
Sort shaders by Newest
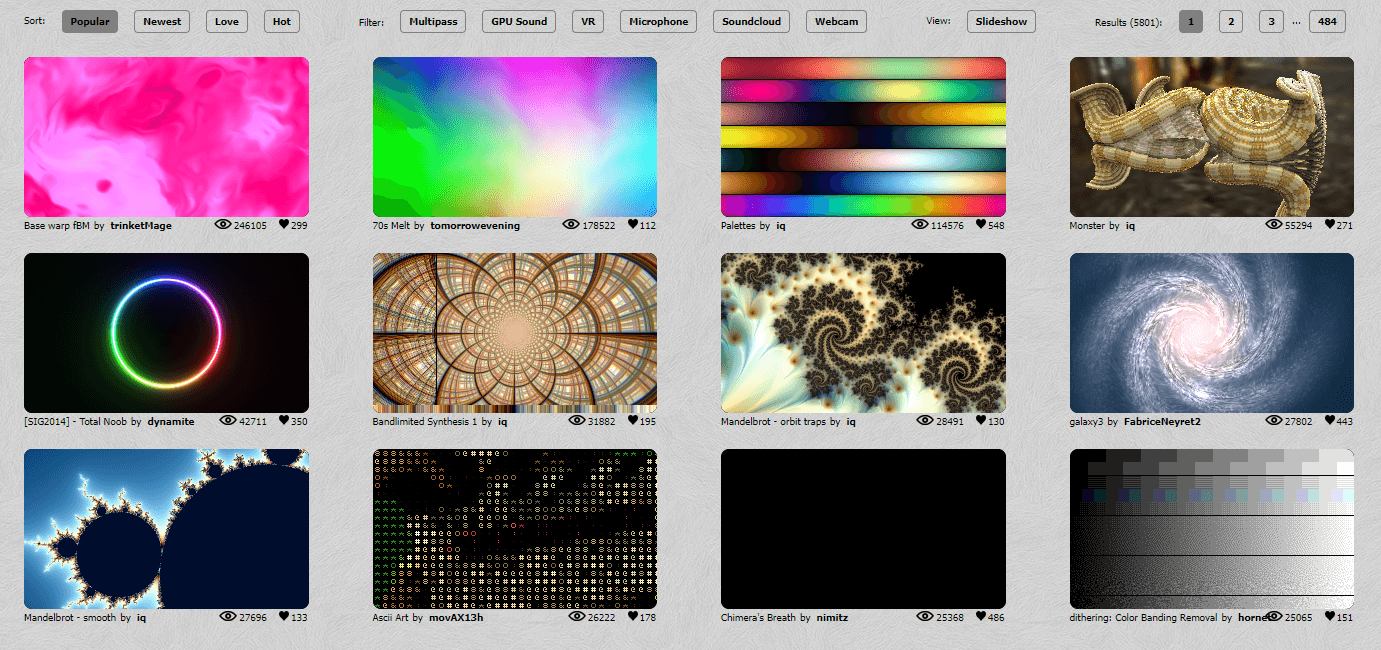click(x=162, y=22)
